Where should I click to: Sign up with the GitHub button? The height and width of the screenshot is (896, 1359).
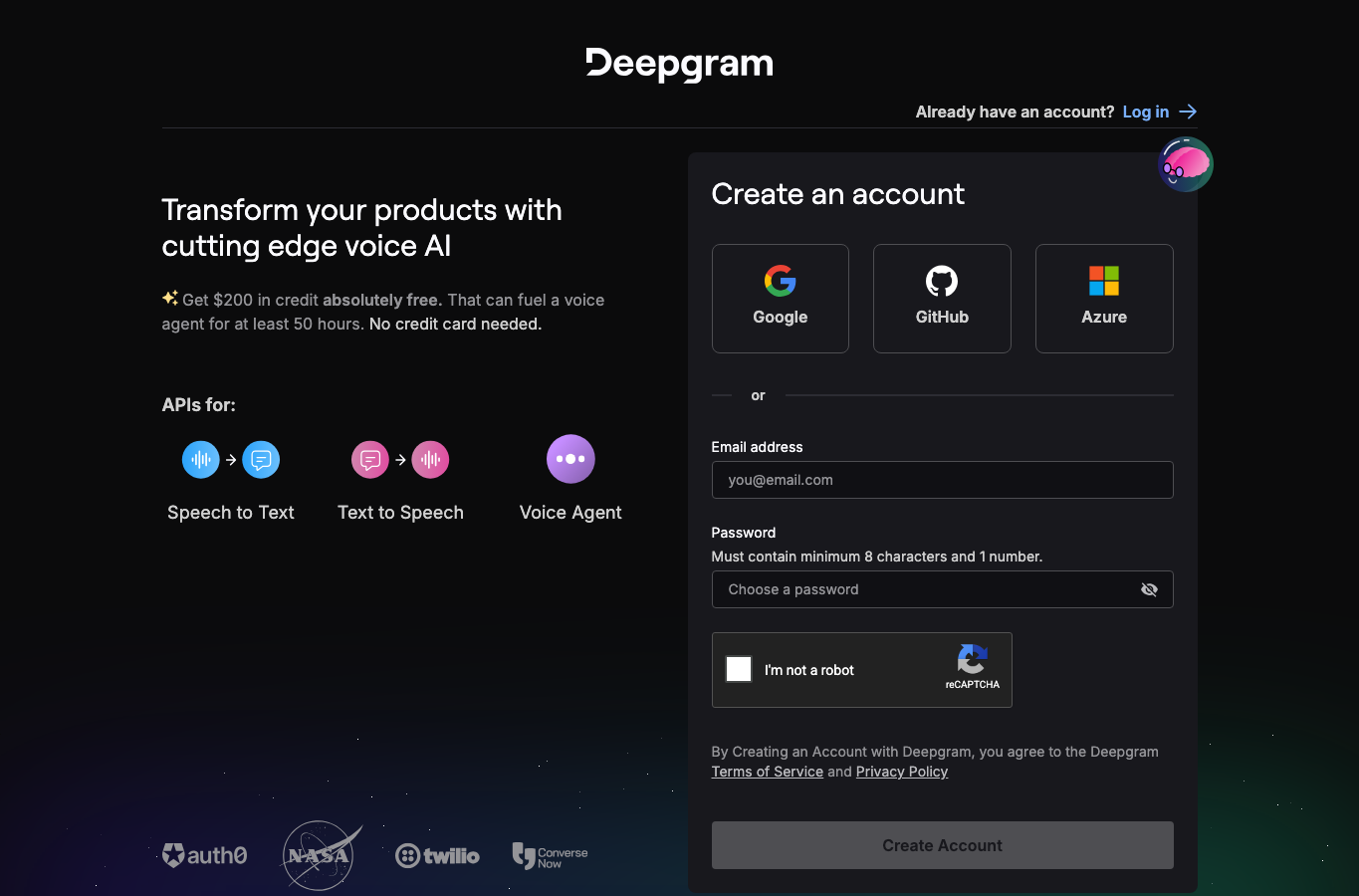[942, 299]
